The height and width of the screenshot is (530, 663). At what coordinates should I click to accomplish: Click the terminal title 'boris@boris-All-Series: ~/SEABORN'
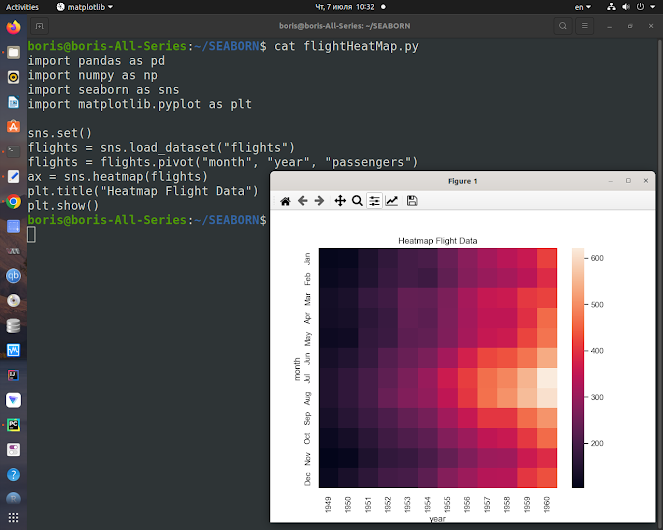345,26
